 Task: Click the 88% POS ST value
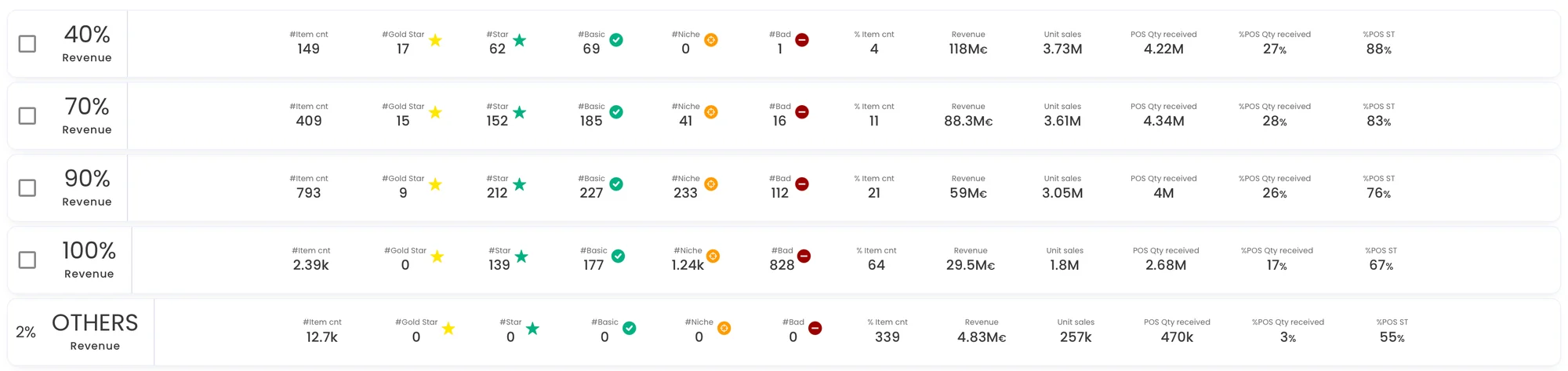(1379, 49)
